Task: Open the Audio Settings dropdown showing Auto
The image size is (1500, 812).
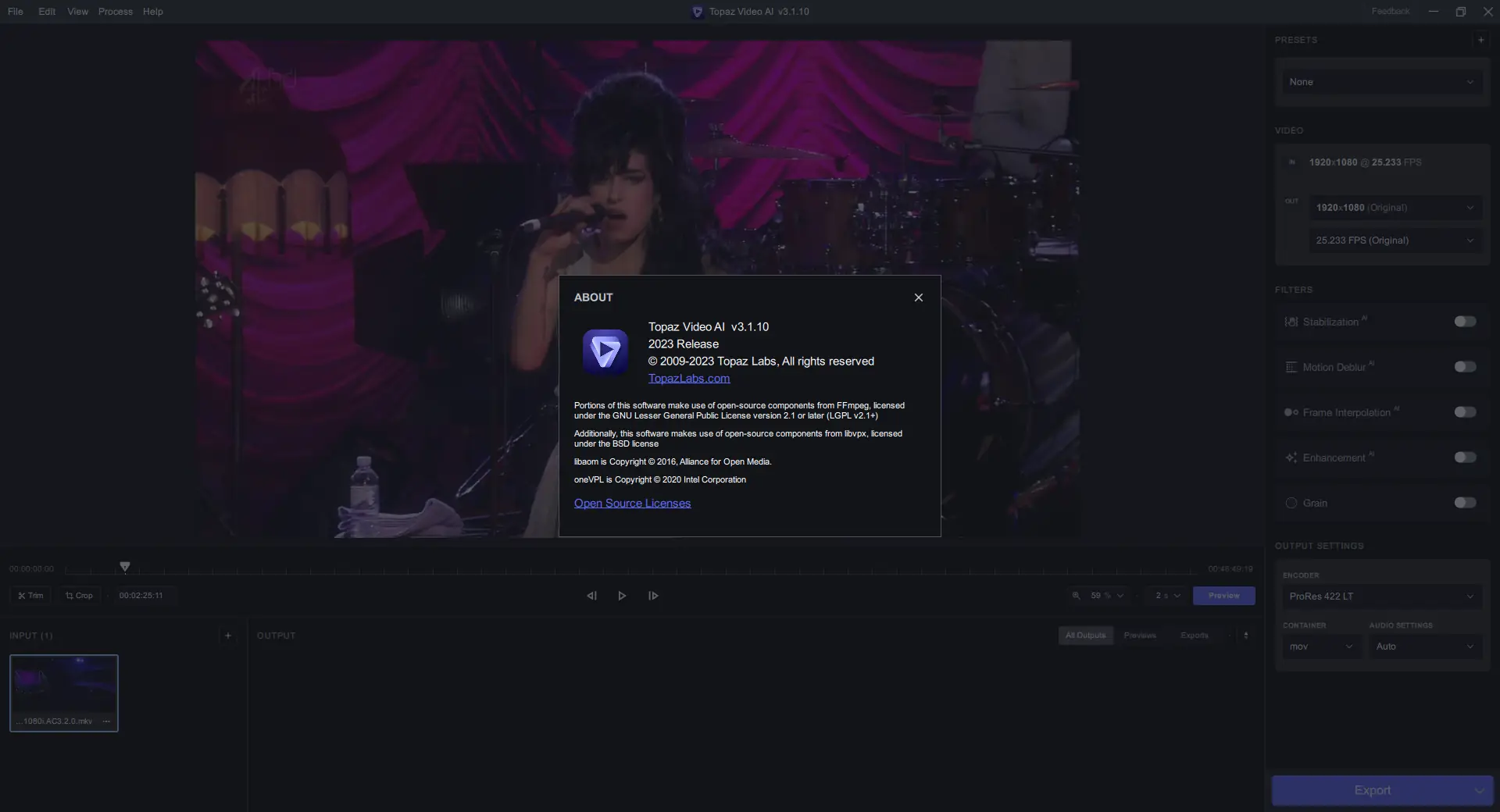Action: coord(1425,646)
